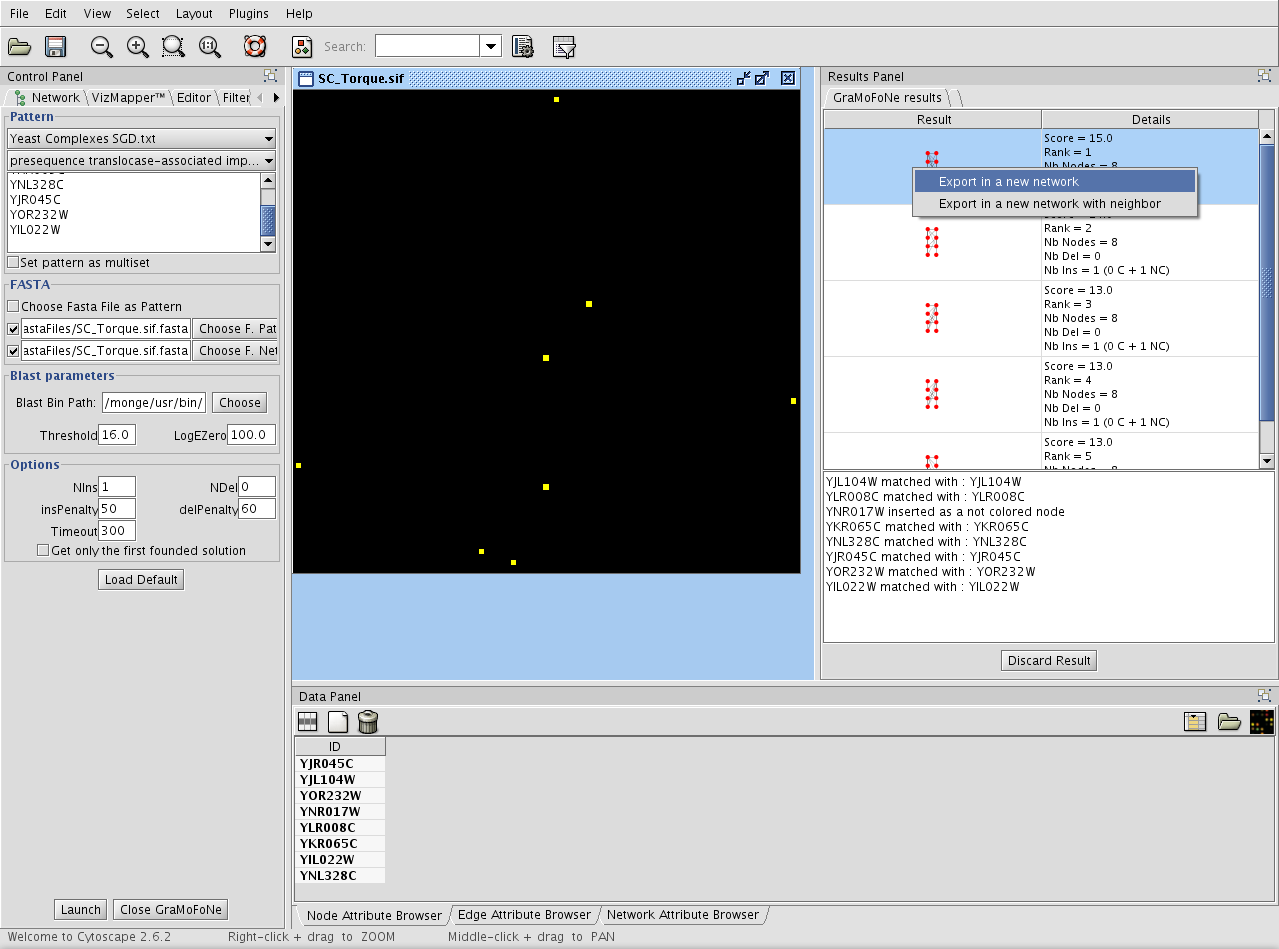The height and width of the screenshot is (949, 1279).
Task: Click the insPenalty input field
Action: 117,510
